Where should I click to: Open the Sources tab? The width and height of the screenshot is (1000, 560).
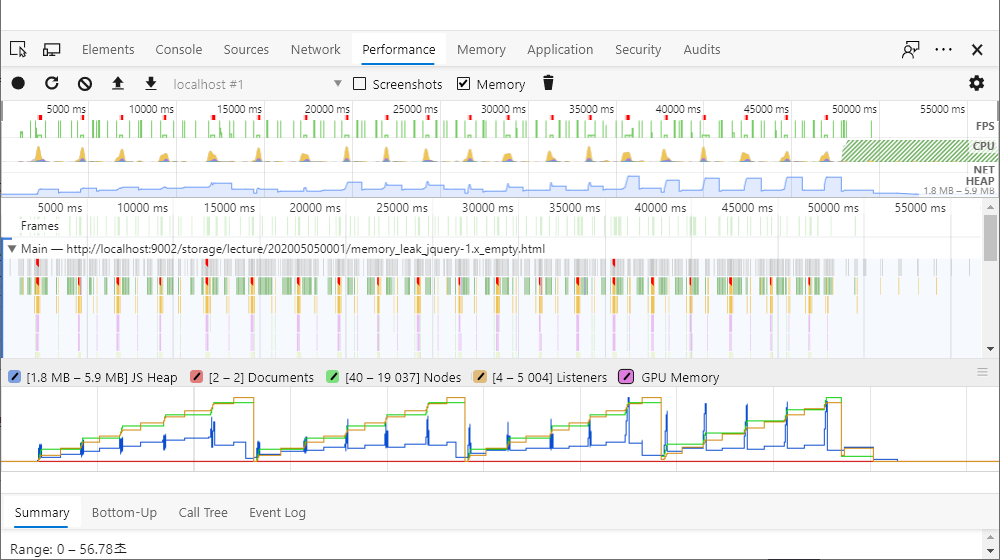[x=246, y=49]
